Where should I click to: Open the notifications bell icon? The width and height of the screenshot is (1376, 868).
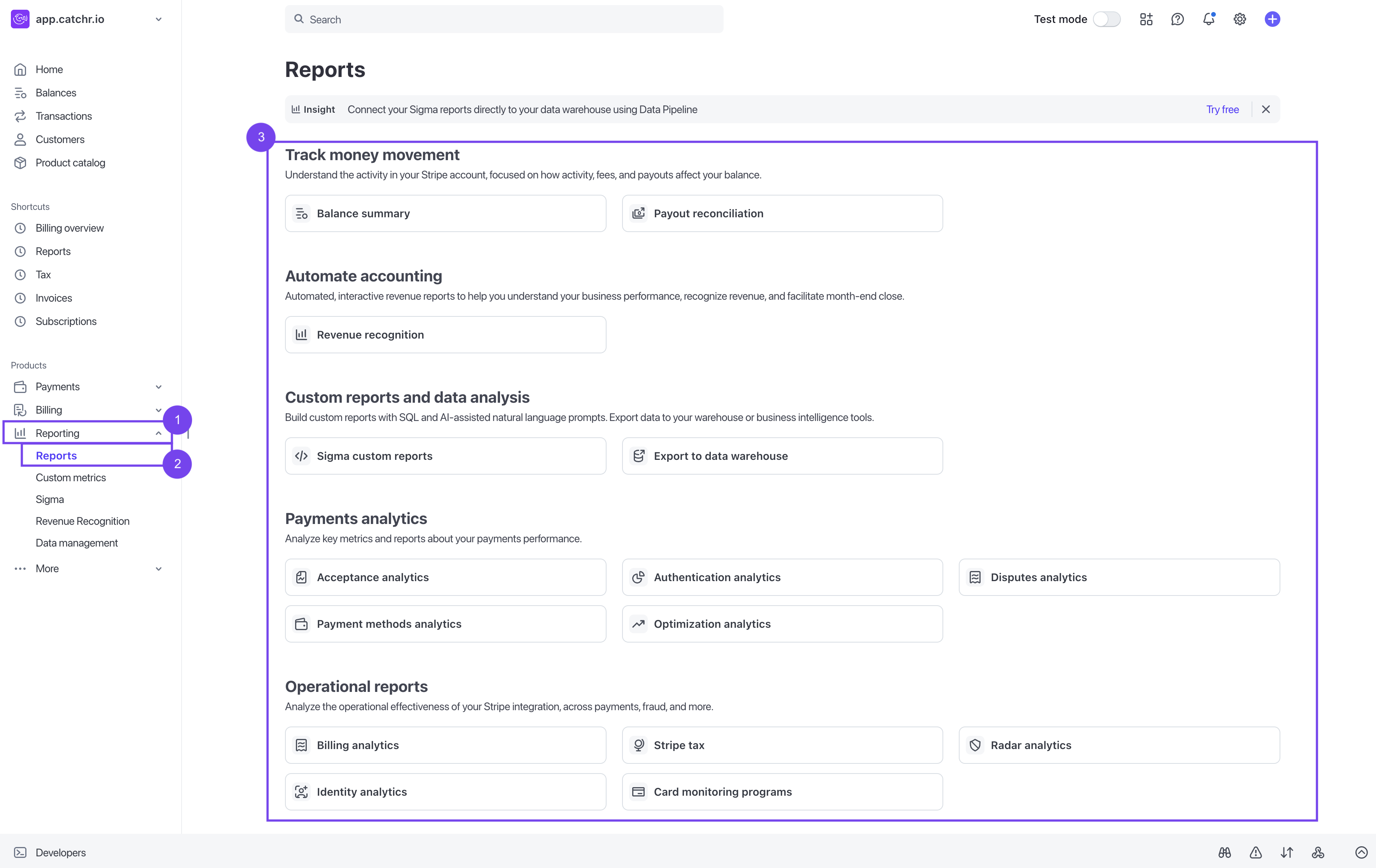[x=1208, y=19]
